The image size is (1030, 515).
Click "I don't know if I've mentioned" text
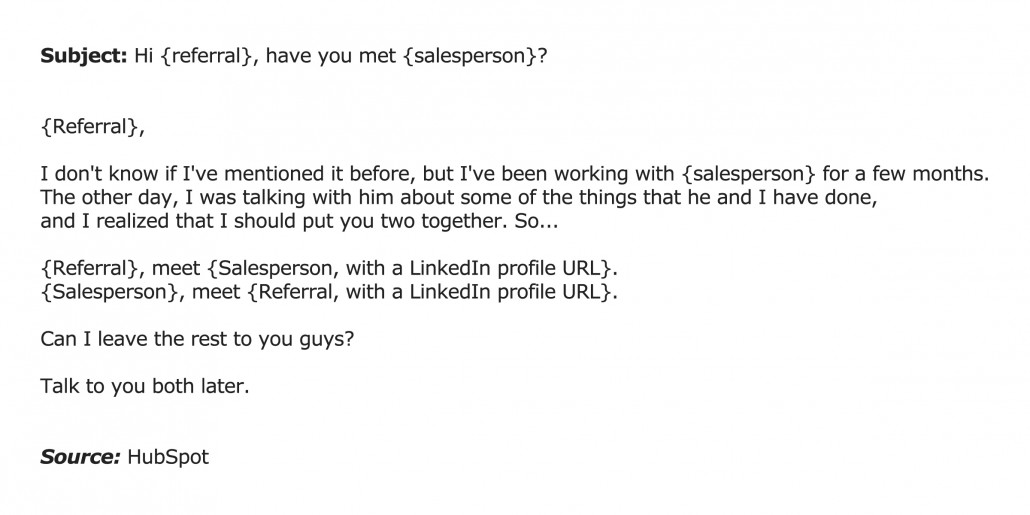point(182,174)
